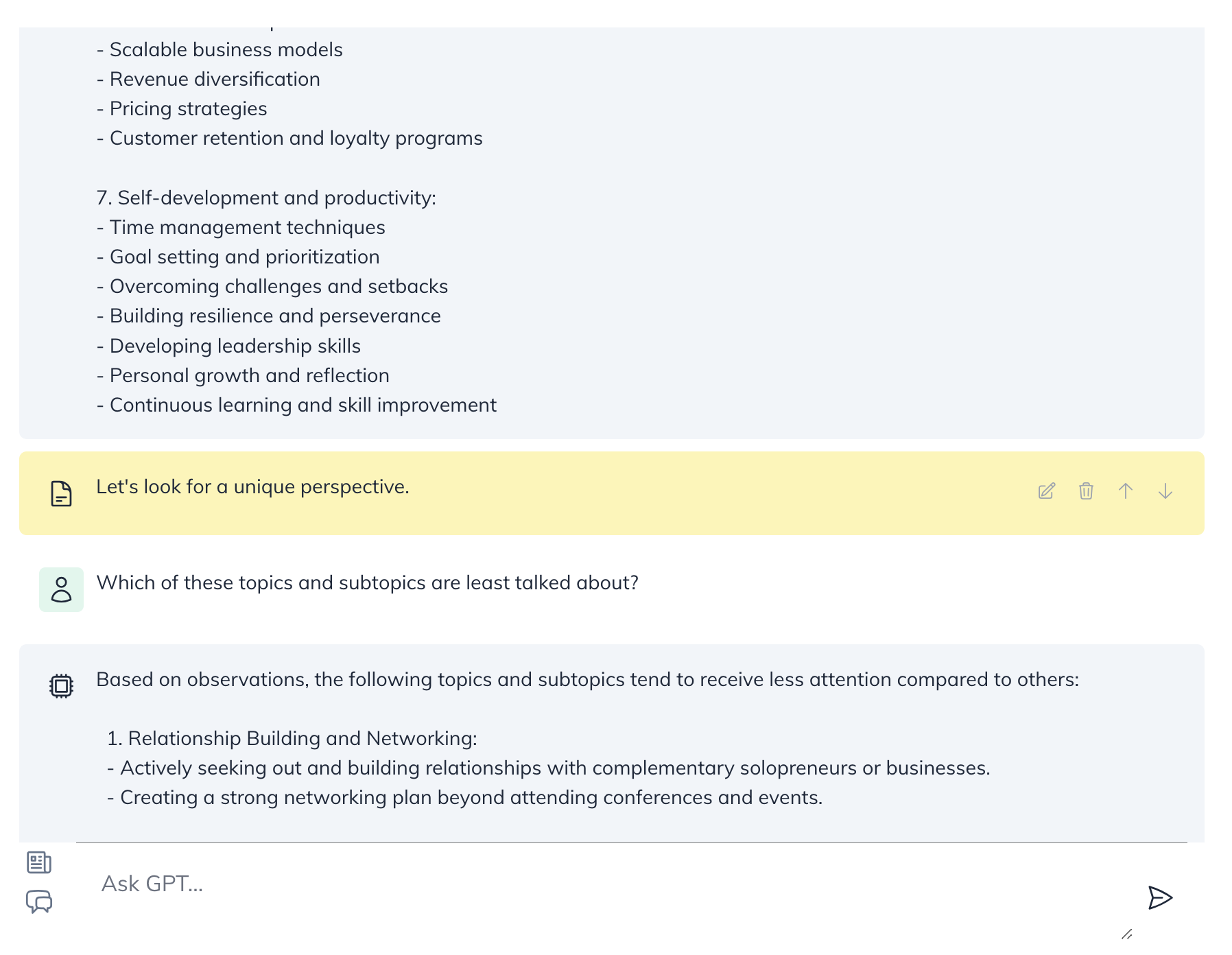Delete the "unique perspective" note with the trash icon

pyautogui.click(x=1086, y=491)
